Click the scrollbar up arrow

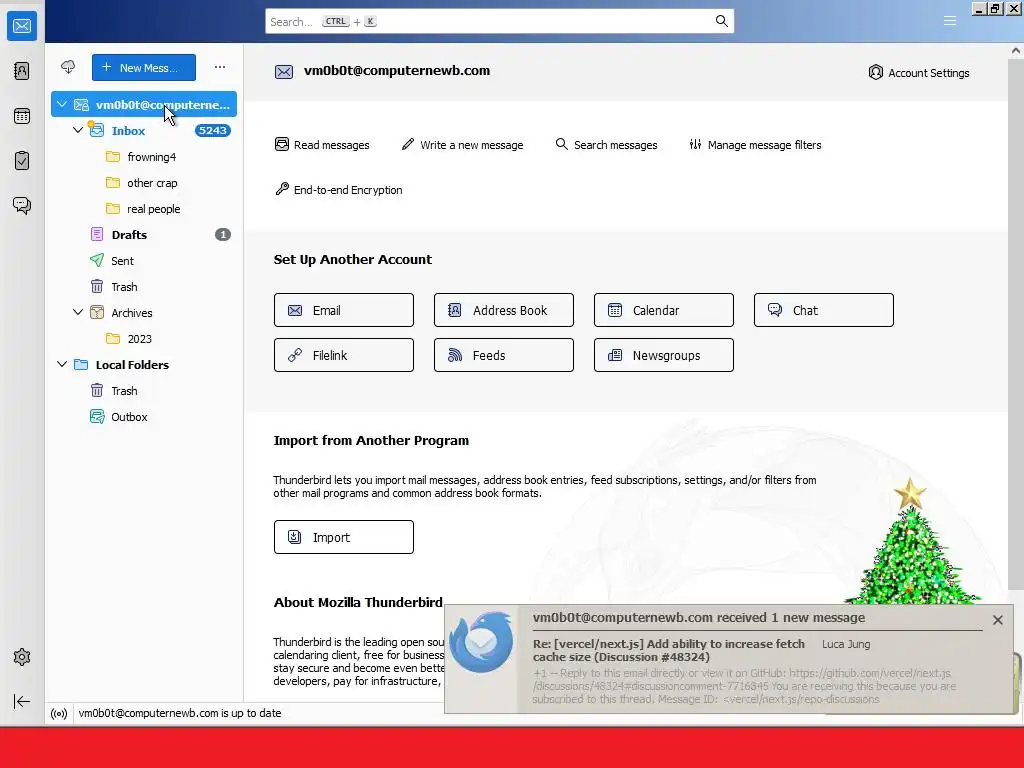pyautogui.click(x=1016, y=50)
